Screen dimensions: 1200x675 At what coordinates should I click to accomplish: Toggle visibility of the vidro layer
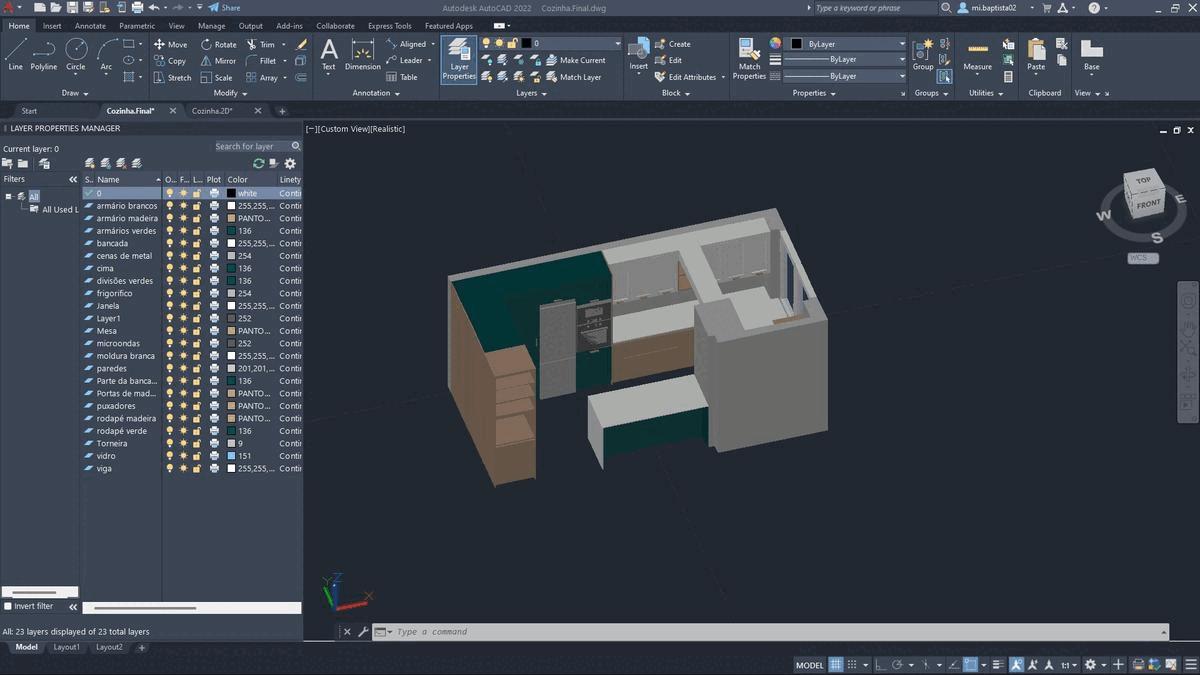click(x=170, y=456)
